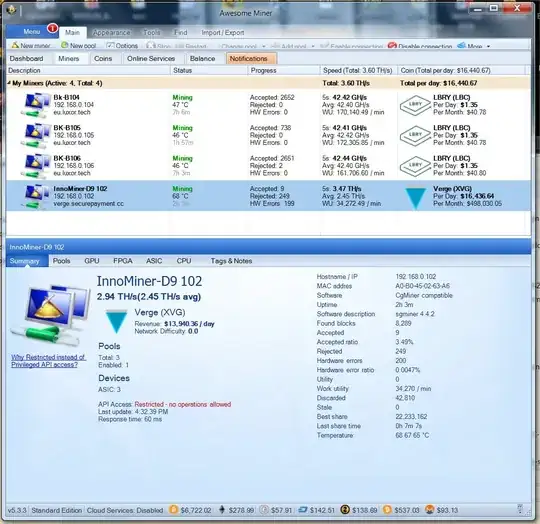
Task: Sort by the Description column header
Action: [x=88, y=70]
